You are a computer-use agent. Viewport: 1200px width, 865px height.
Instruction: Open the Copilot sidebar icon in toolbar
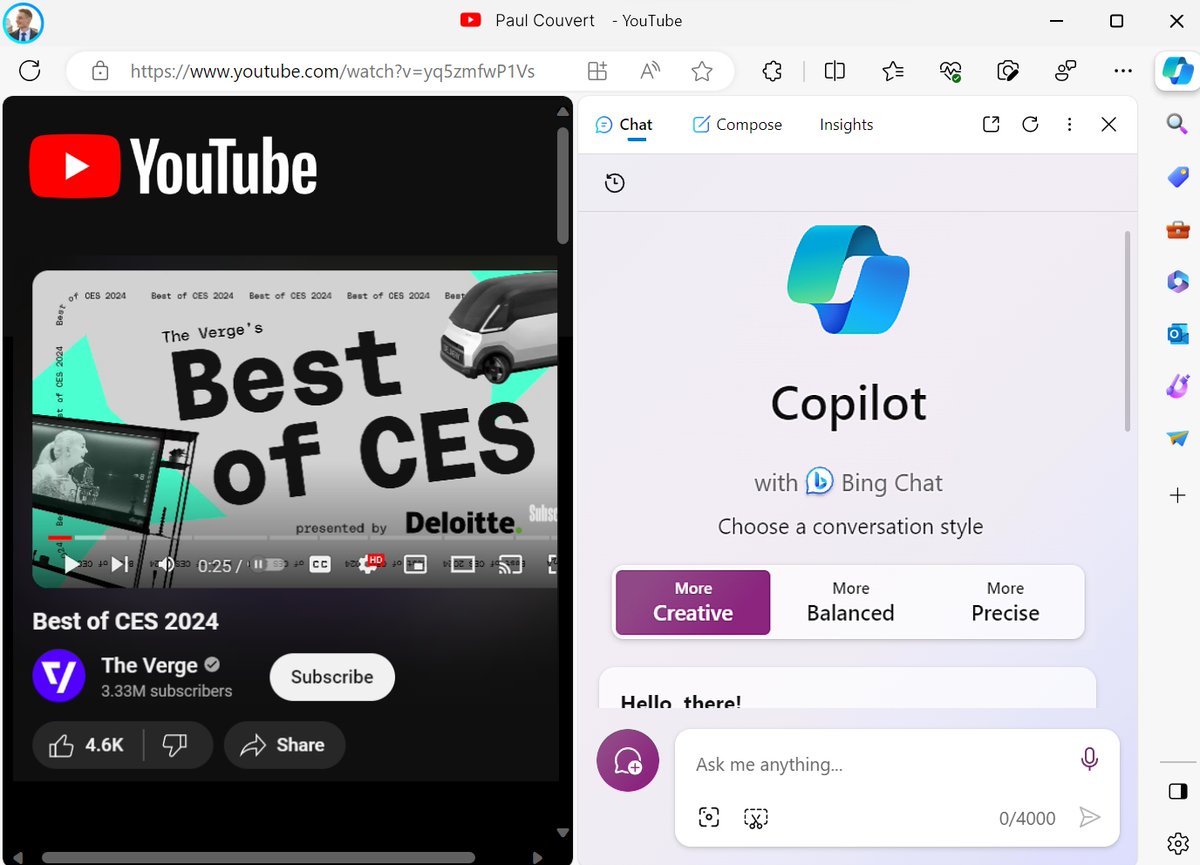(x=1177, y=71)
